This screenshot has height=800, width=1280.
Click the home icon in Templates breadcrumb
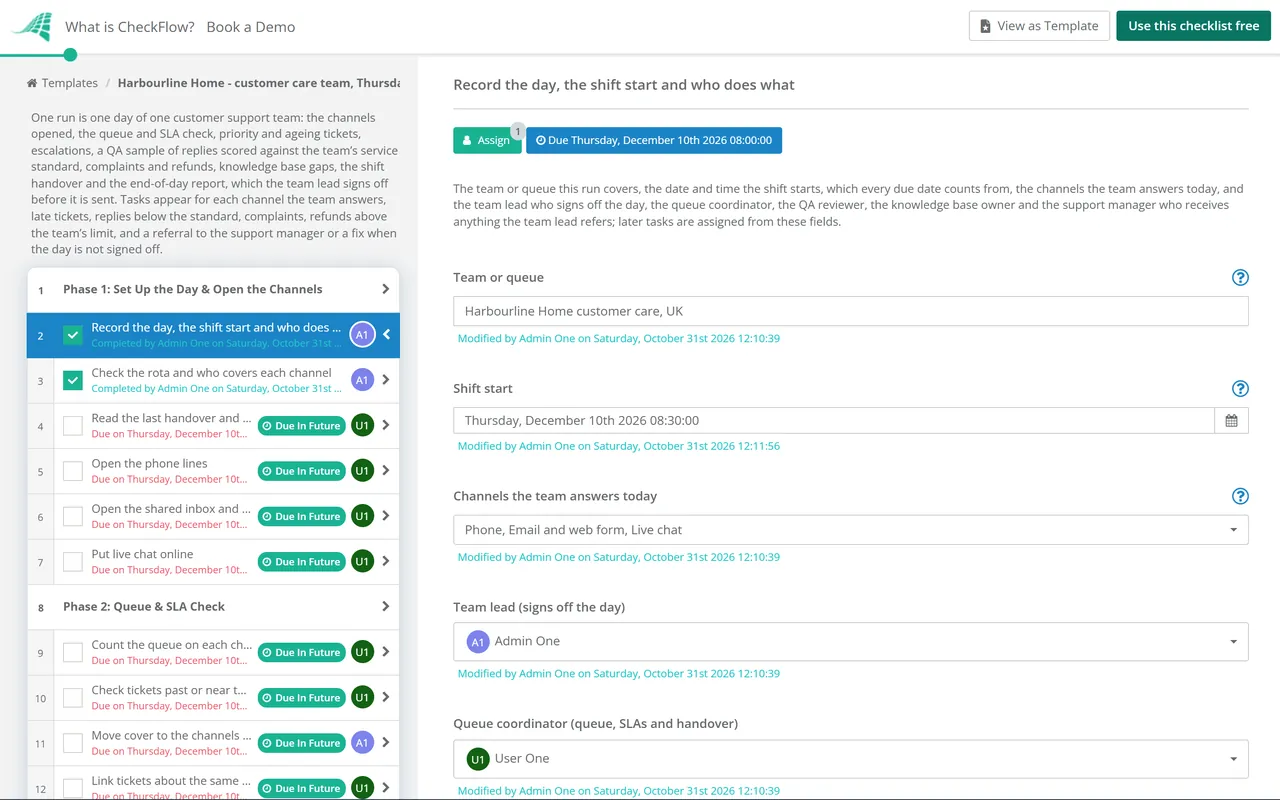click(32, 83)
